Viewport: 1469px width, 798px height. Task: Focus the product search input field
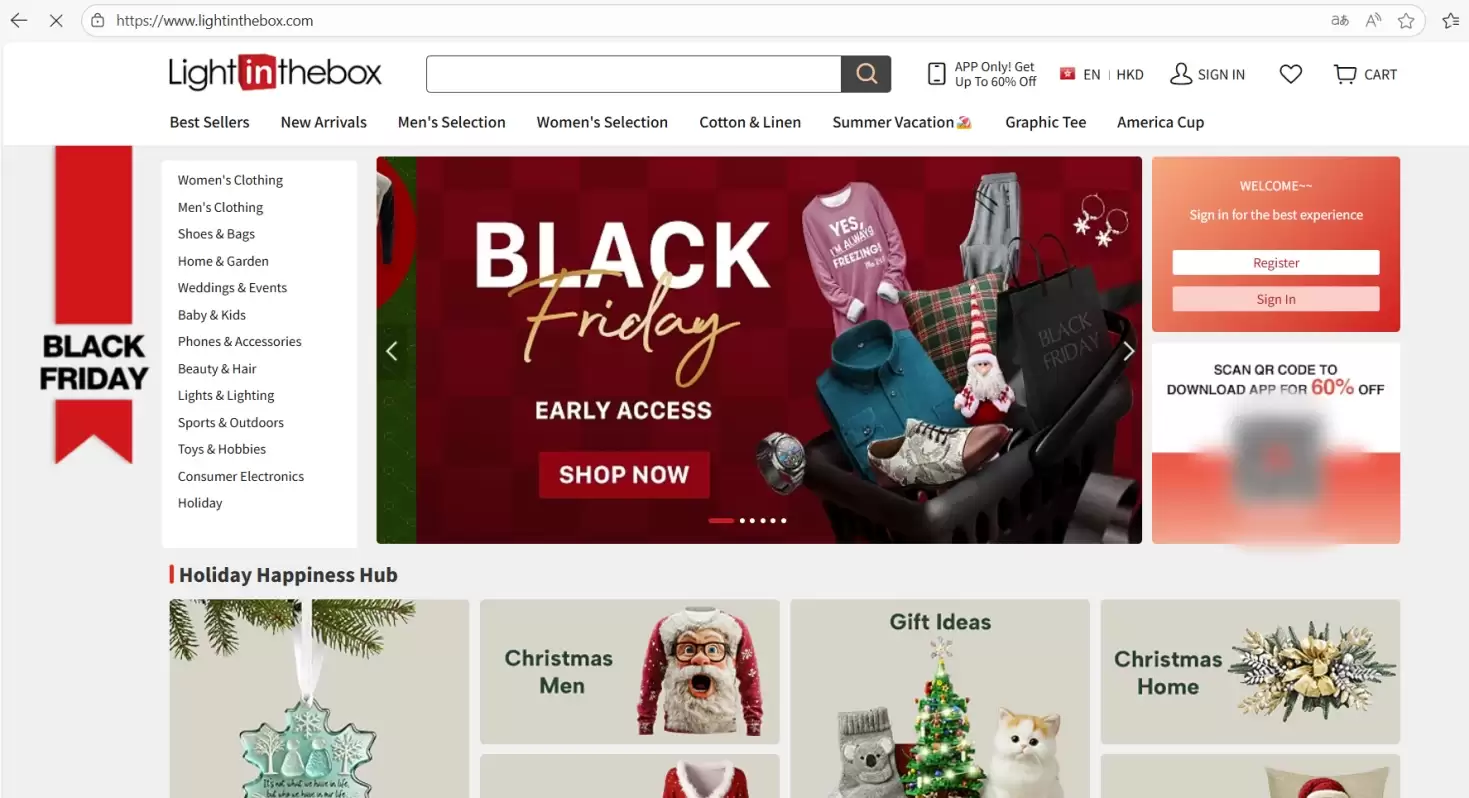pos(633,74)
